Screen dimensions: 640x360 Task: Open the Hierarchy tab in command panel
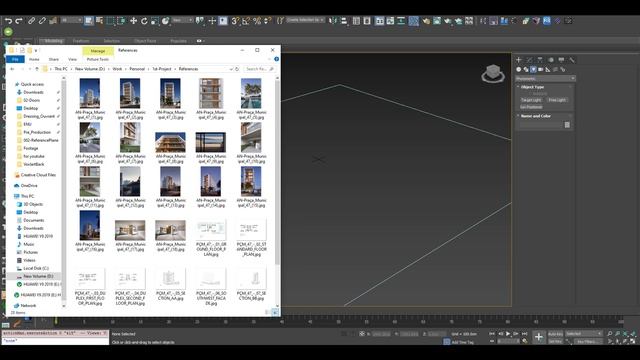click(540, 60)
